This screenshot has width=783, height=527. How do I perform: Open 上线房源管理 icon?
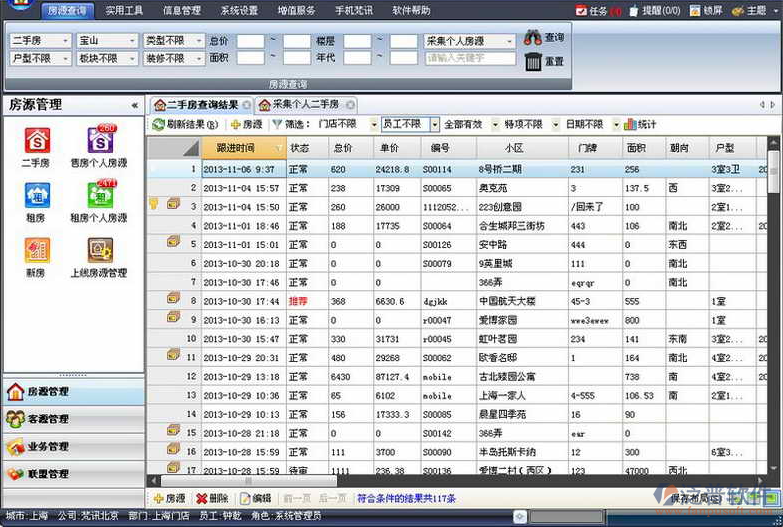pos(99,251)
